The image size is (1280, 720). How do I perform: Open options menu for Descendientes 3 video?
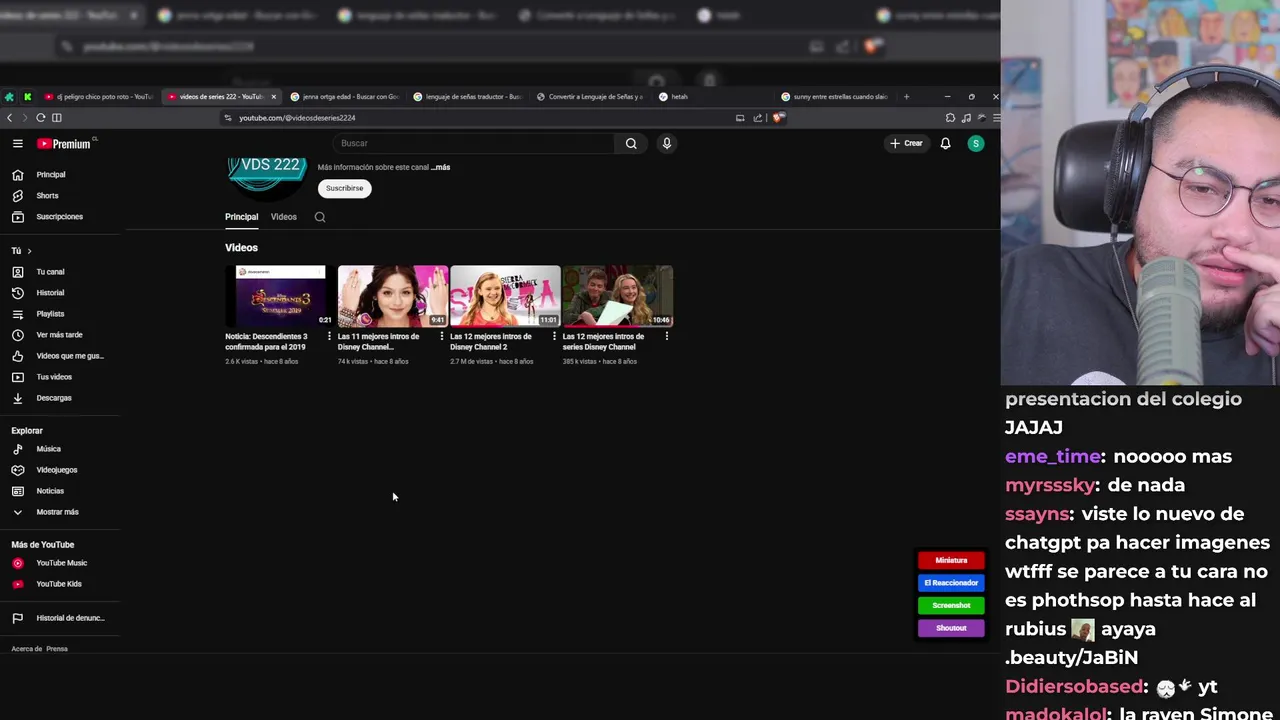[329, 337]
